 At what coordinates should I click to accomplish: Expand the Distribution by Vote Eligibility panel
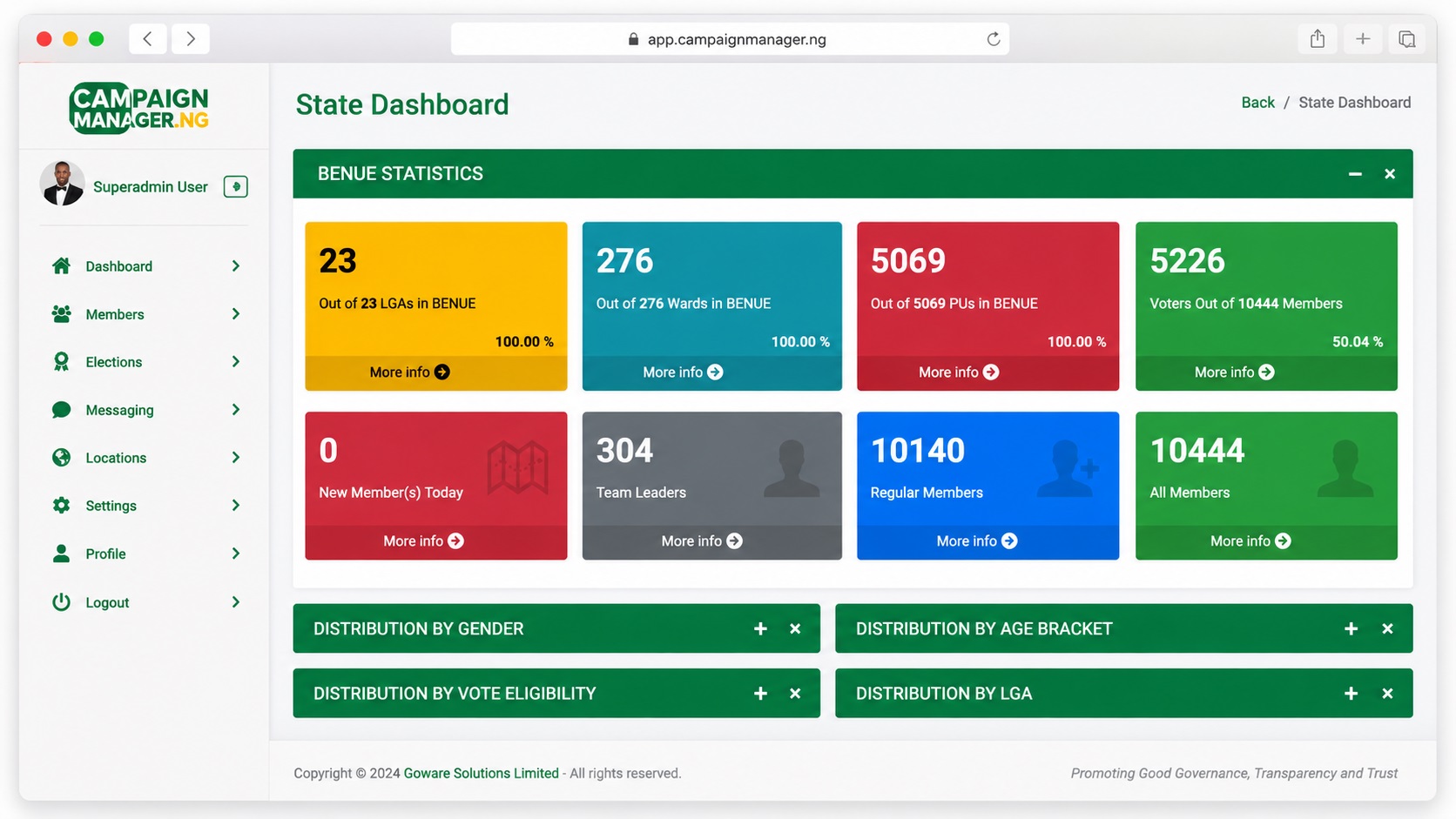tap(760, 693)
